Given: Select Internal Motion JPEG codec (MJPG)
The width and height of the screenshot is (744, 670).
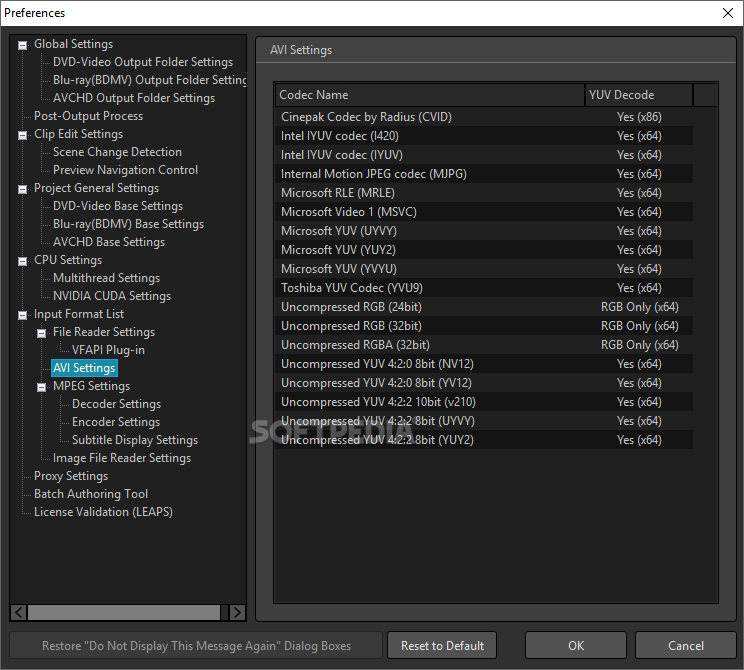Looking at the screenshot, I should click(x=484, y=174).
